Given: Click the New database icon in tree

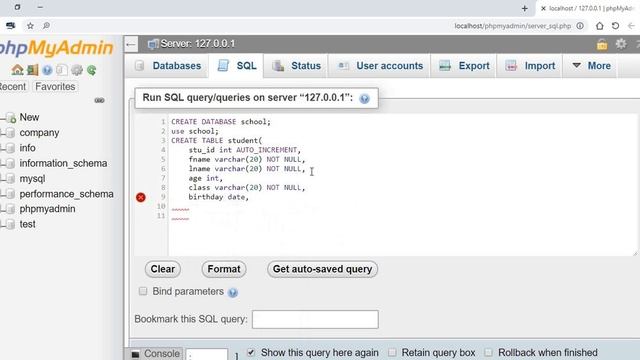Looking at the screenshot, I should point(11,118).
